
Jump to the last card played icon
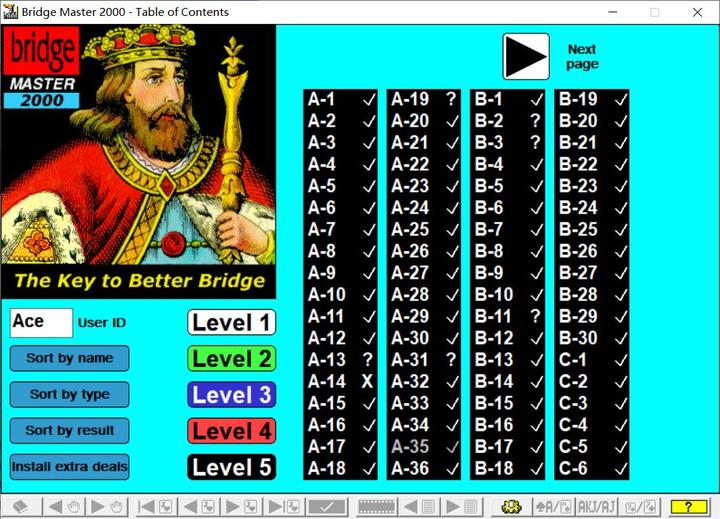click(284, 507)
